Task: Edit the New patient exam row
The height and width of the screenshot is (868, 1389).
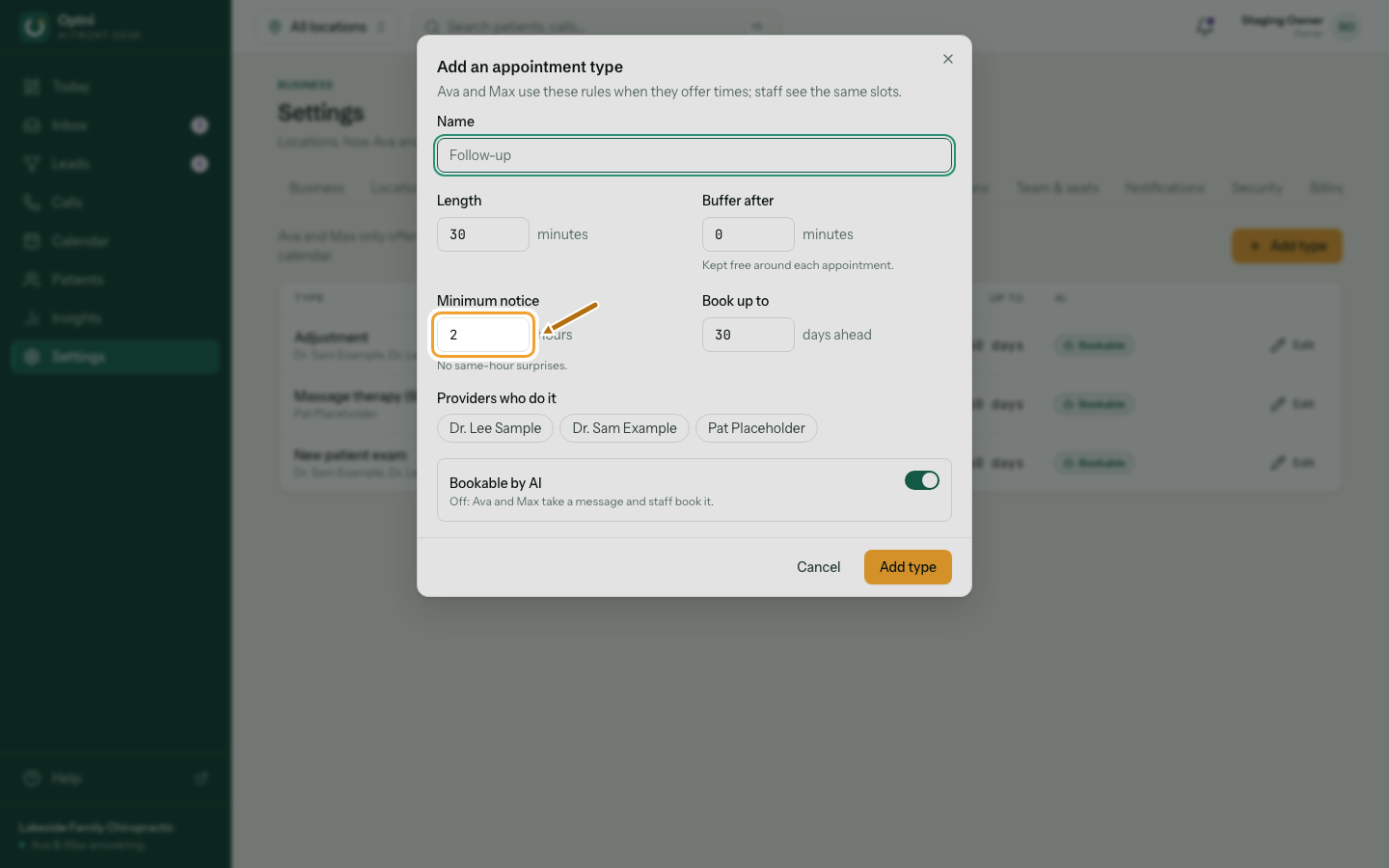Action: click(x=1293, y=463)
